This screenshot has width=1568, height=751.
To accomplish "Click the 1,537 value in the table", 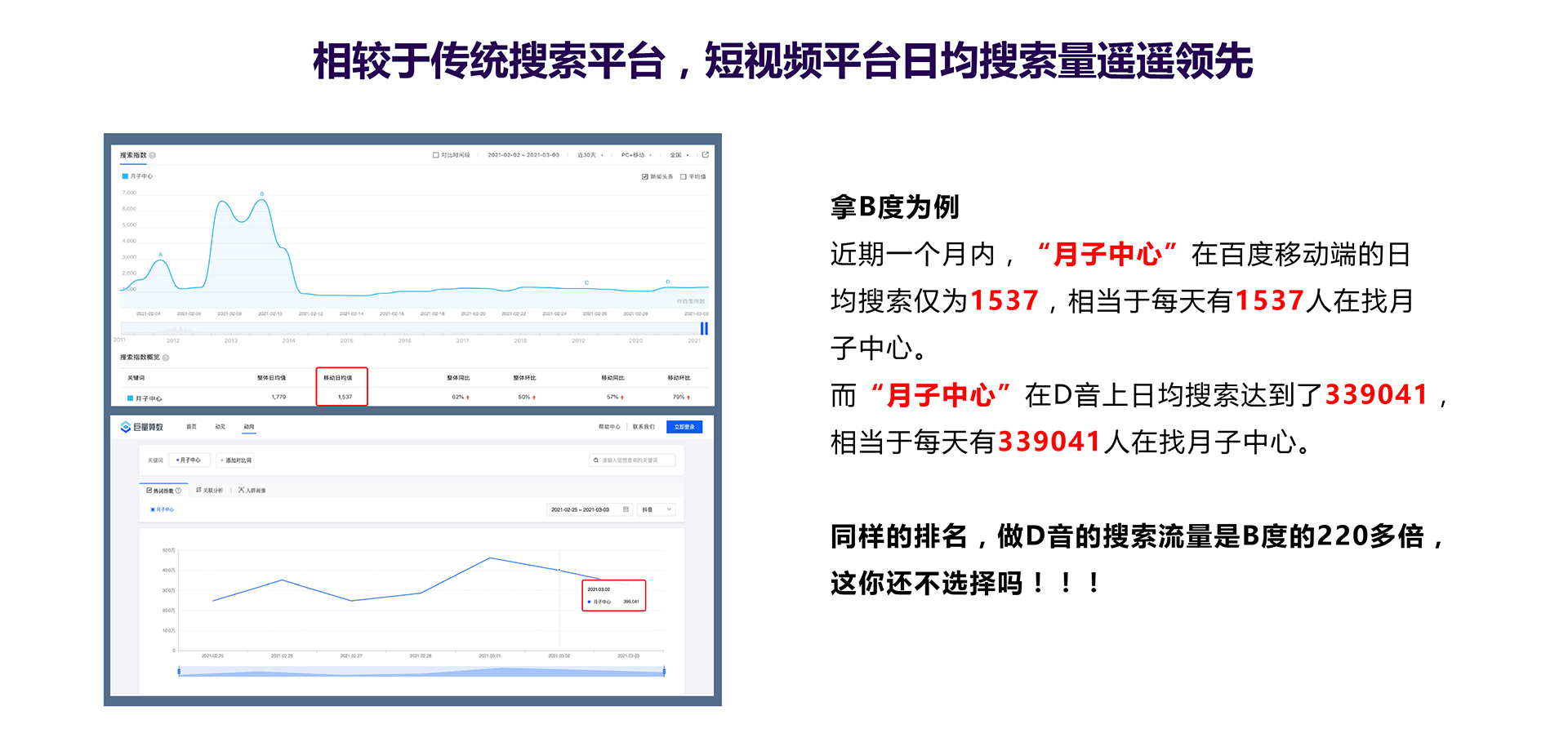I will pyautogui.click(x=345, y=398).
